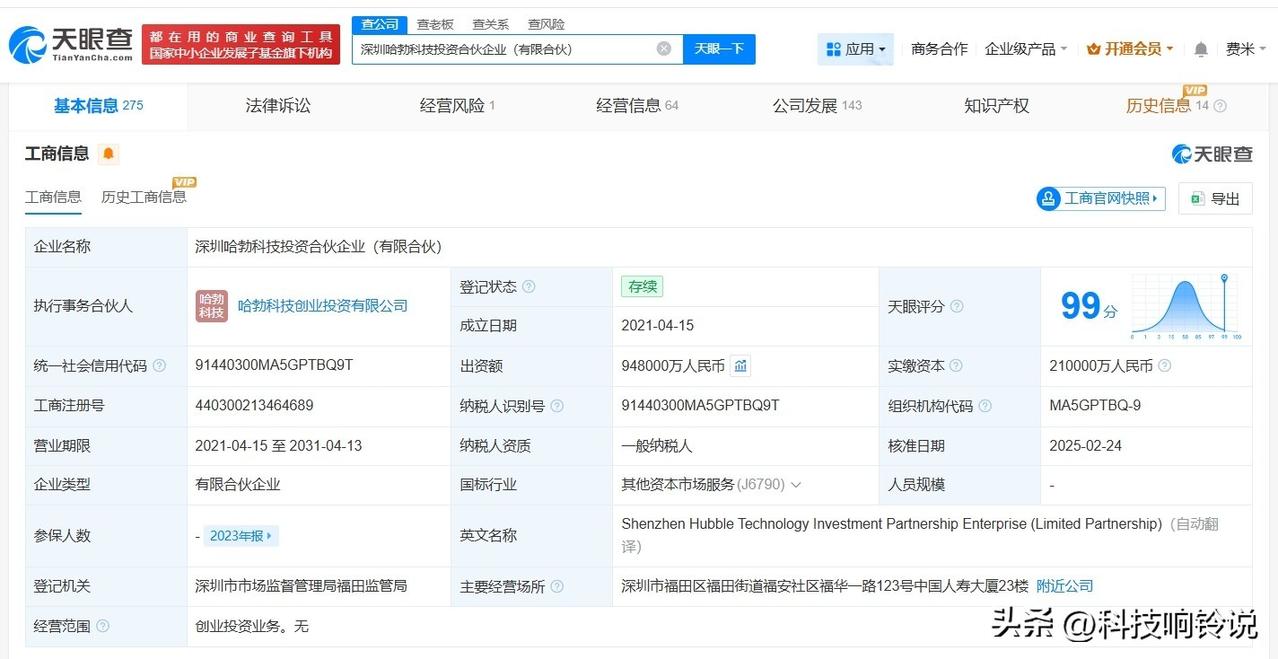Screen dimensions: 1278x659
Task: Expand the 其他资本市场服务 industry chevron
Action: (x=796, y=485)
